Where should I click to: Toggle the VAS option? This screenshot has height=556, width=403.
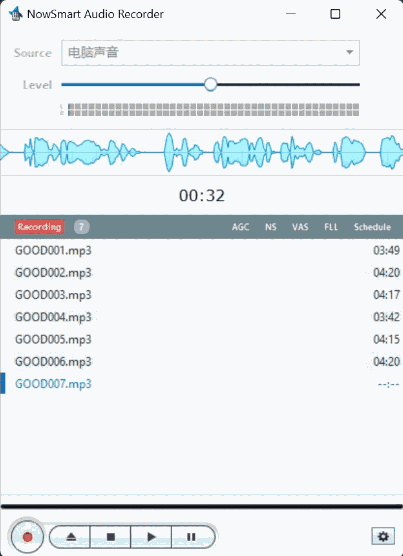tap(300, 227)
